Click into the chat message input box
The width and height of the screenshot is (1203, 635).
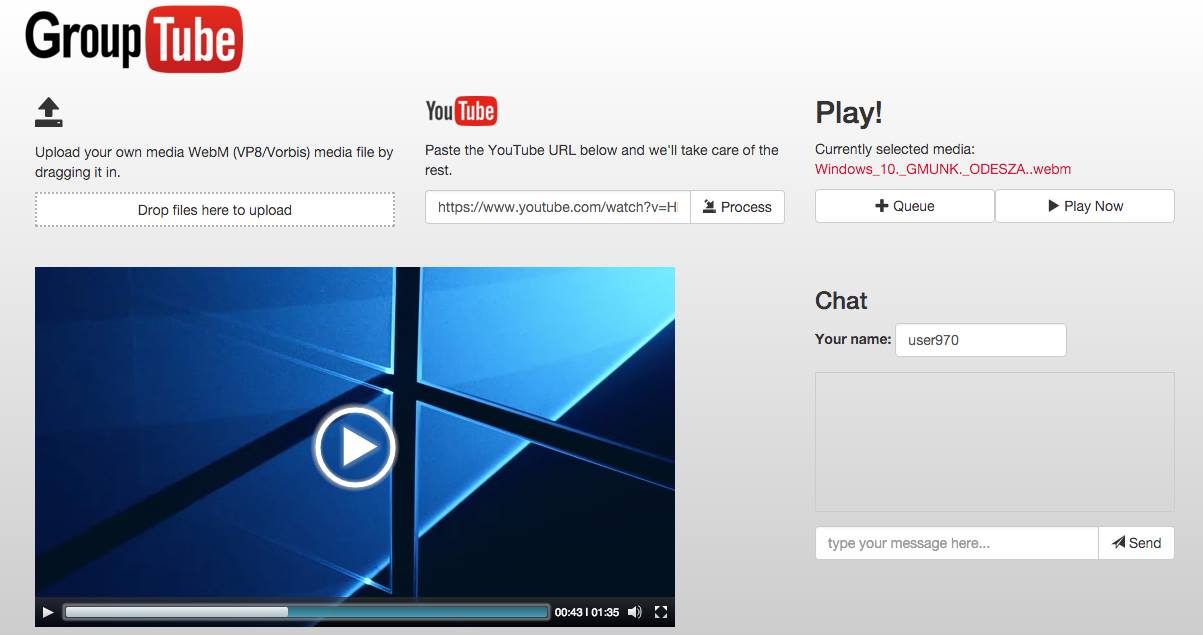click(957, 543)
